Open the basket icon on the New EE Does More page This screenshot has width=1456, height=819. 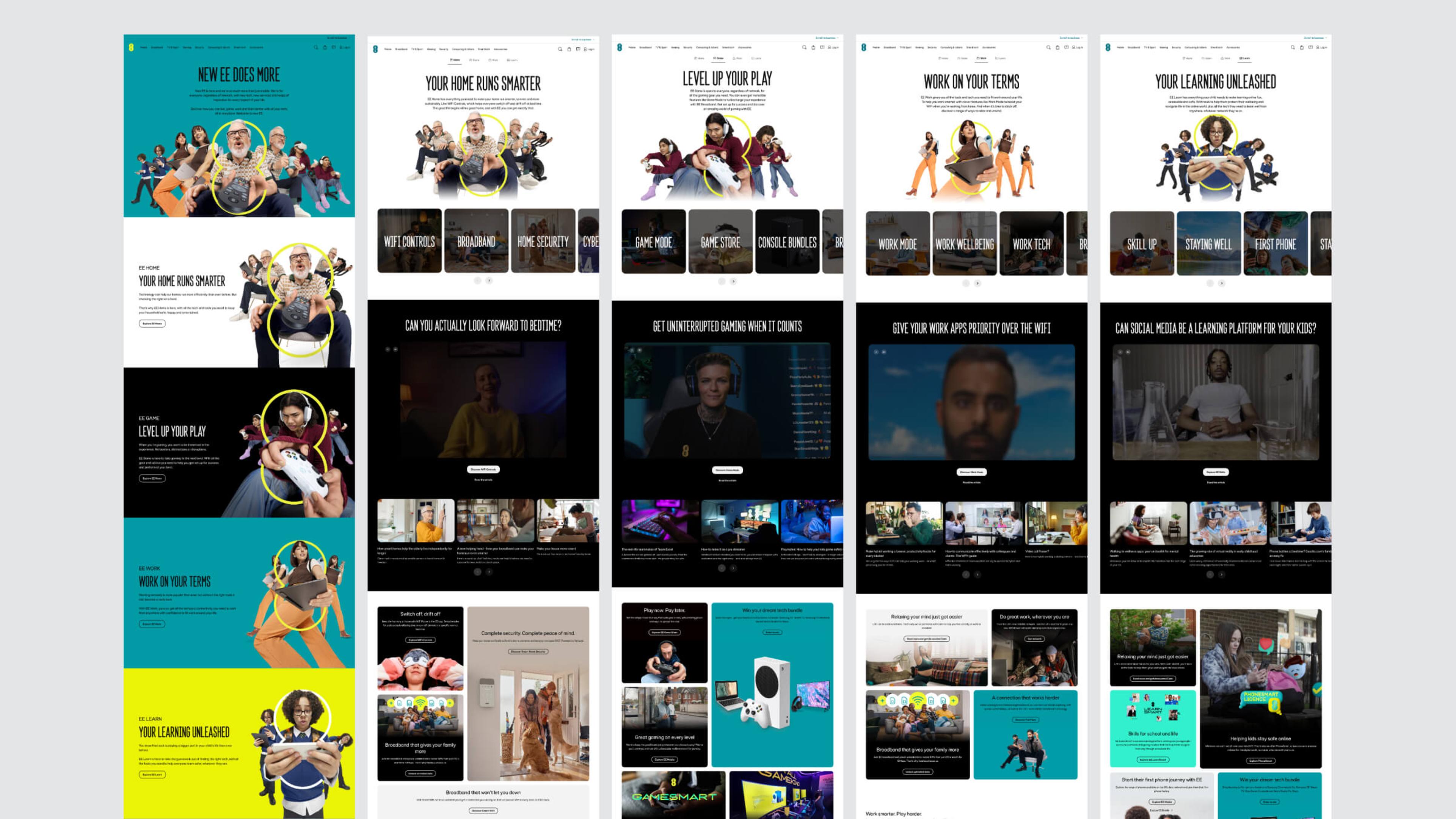tap(325, 47)
